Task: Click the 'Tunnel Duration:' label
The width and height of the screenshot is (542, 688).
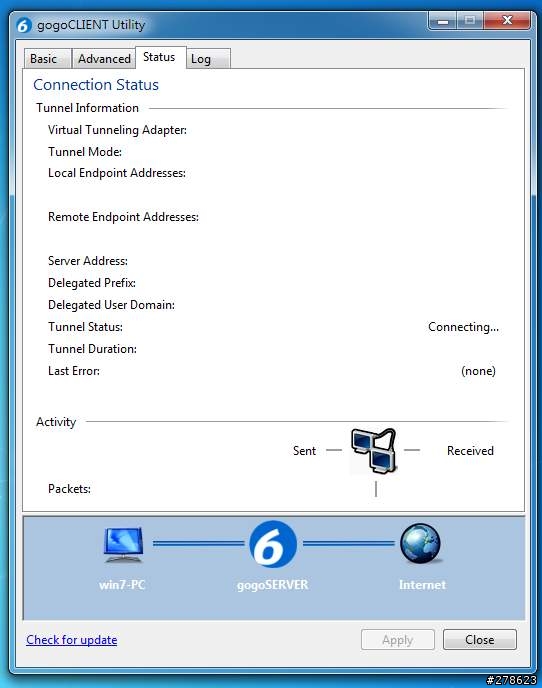Action: [93, 349]
